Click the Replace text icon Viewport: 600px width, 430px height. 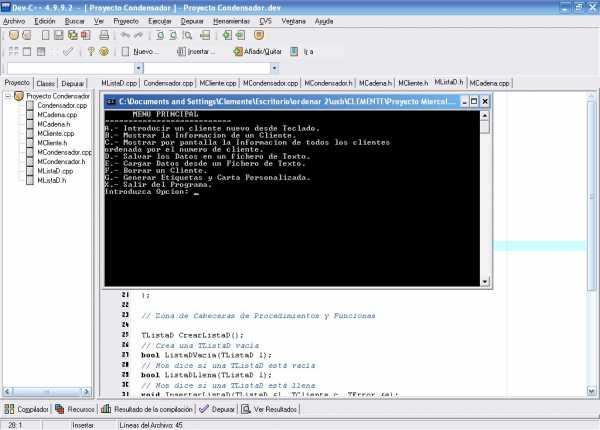tap(173, 35)
